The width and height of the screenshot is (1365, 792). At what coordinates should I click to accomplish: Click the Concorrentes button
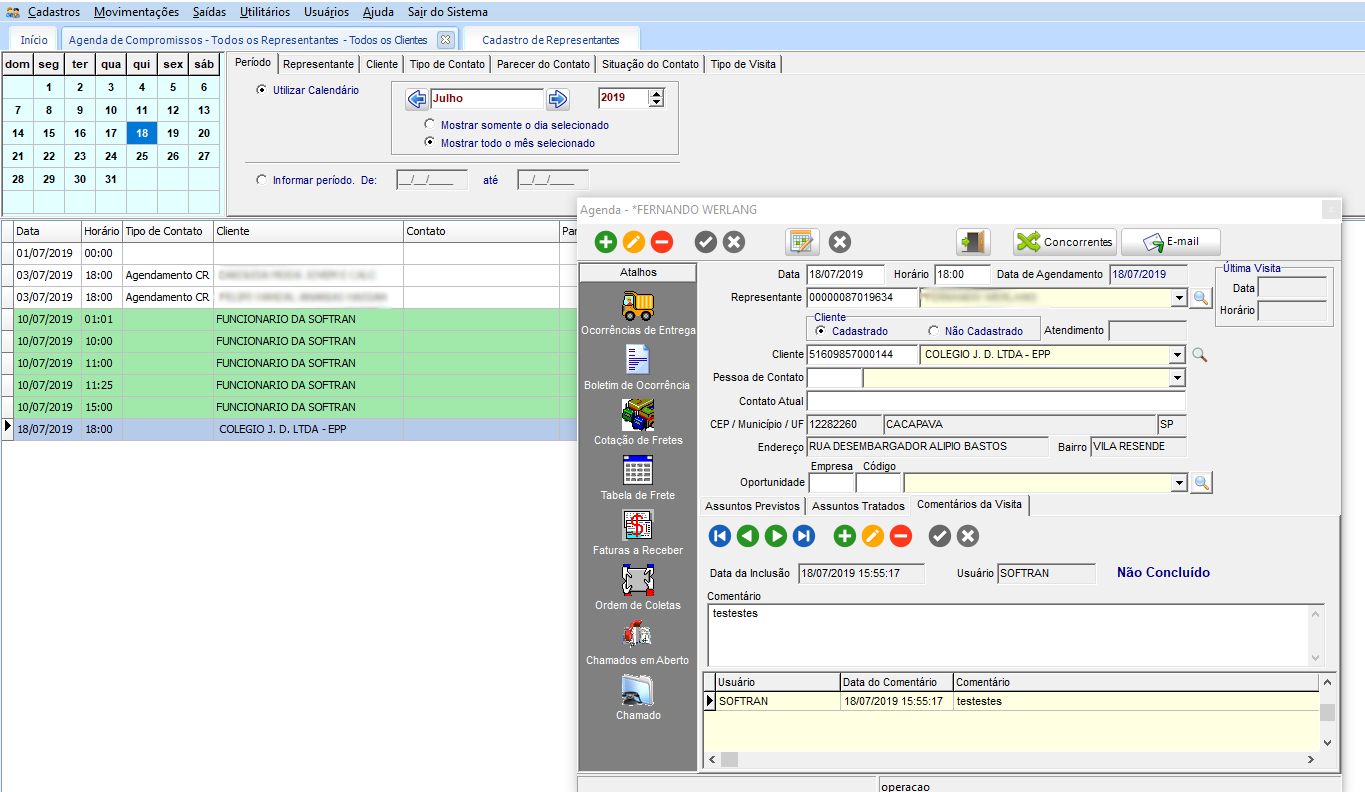(x=1064, y=242)
